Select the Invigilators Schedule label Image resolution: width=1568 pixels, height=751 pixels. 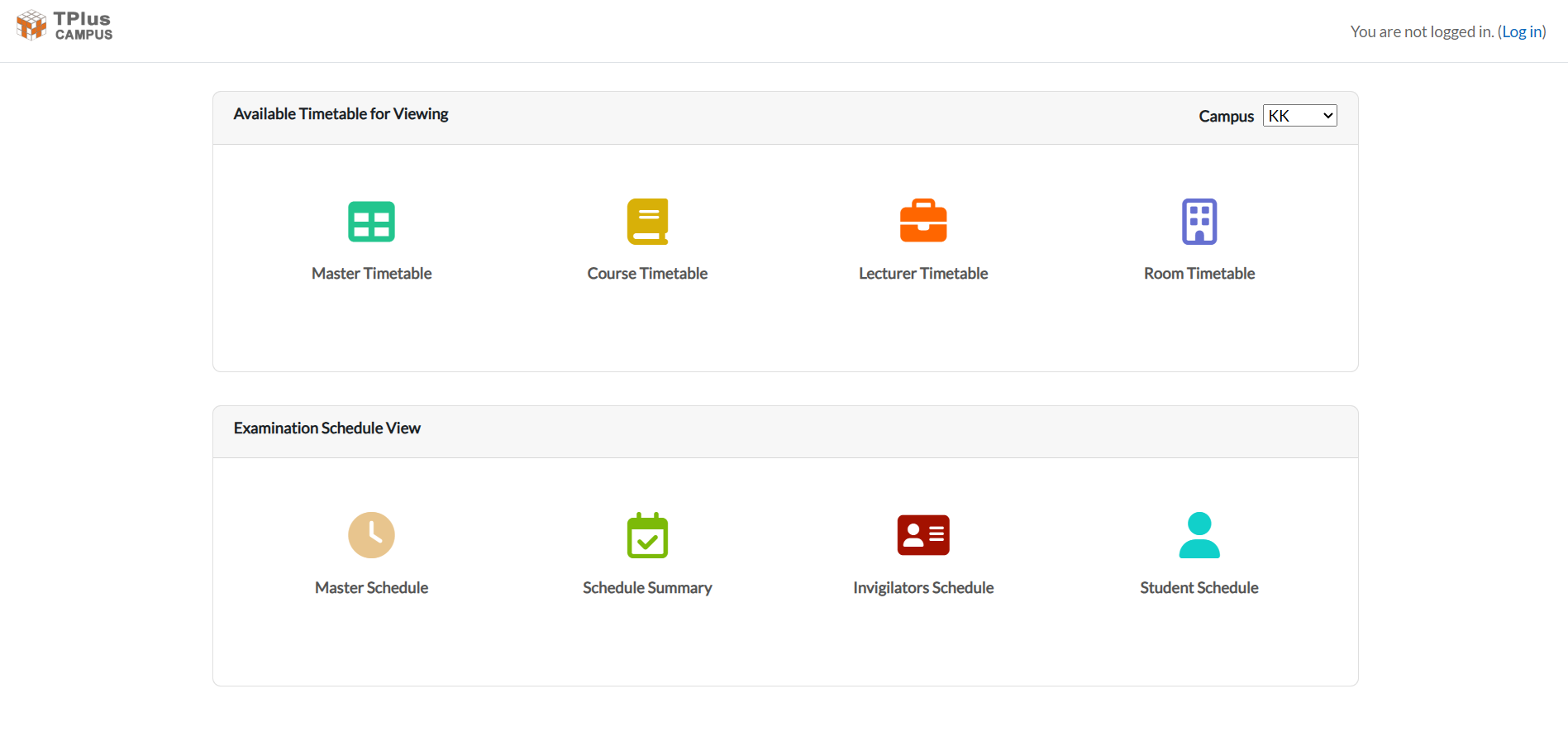(x=923, y=587)
